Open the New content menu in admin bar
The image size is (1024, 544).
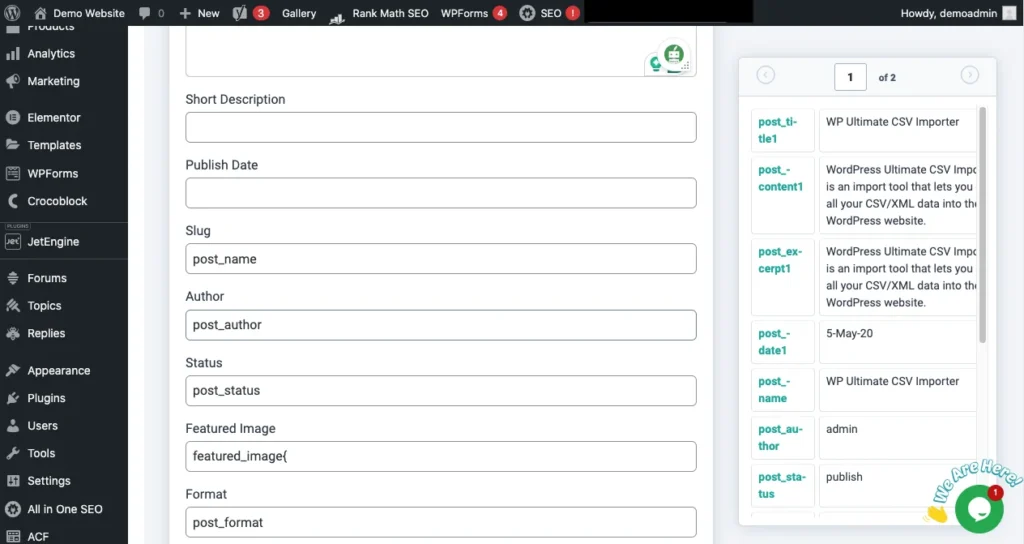pyautogui.click(x=199, y=13)
